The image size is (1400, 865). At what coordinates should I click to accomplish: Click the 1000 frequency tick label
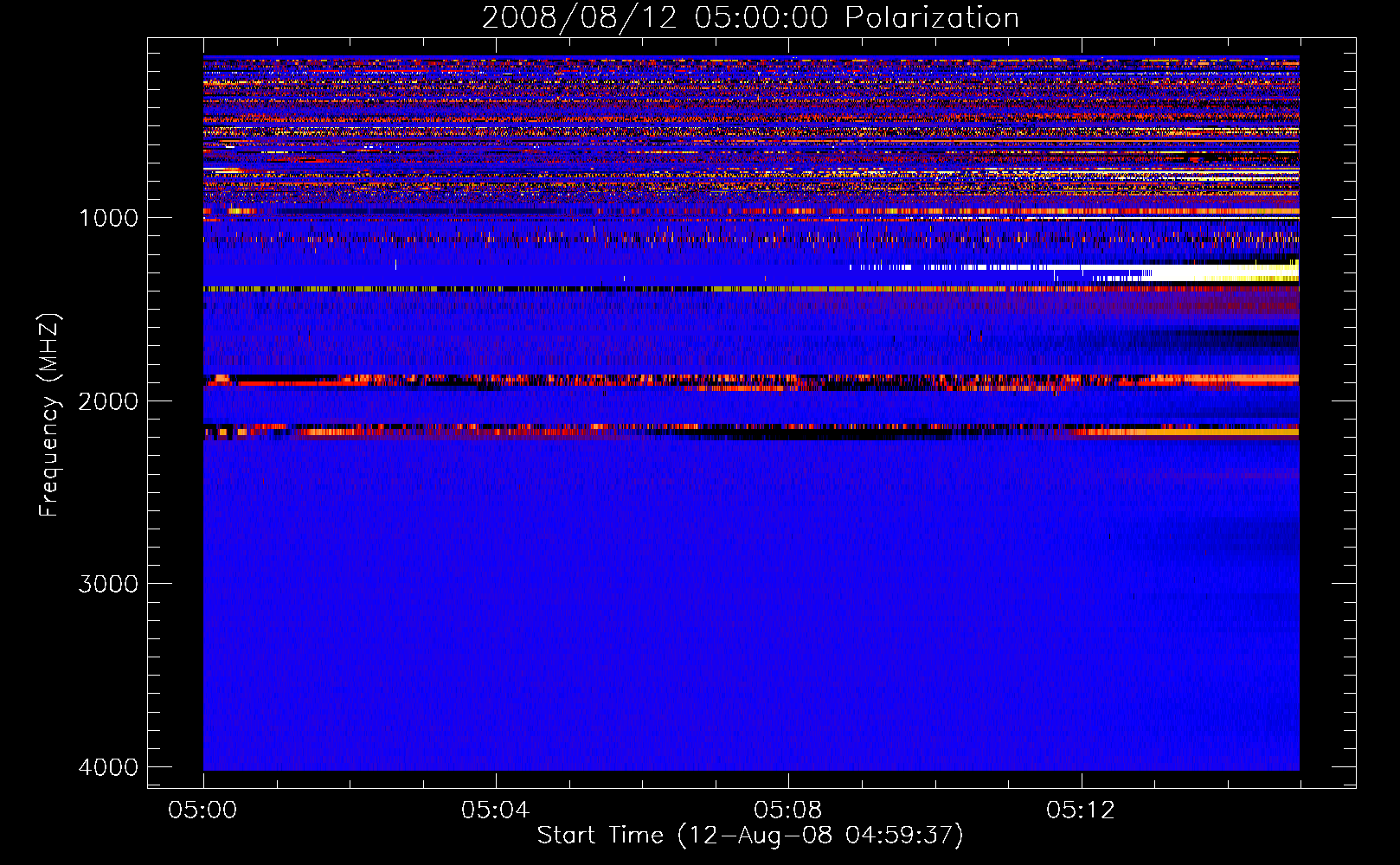click(x=108, y=217)
